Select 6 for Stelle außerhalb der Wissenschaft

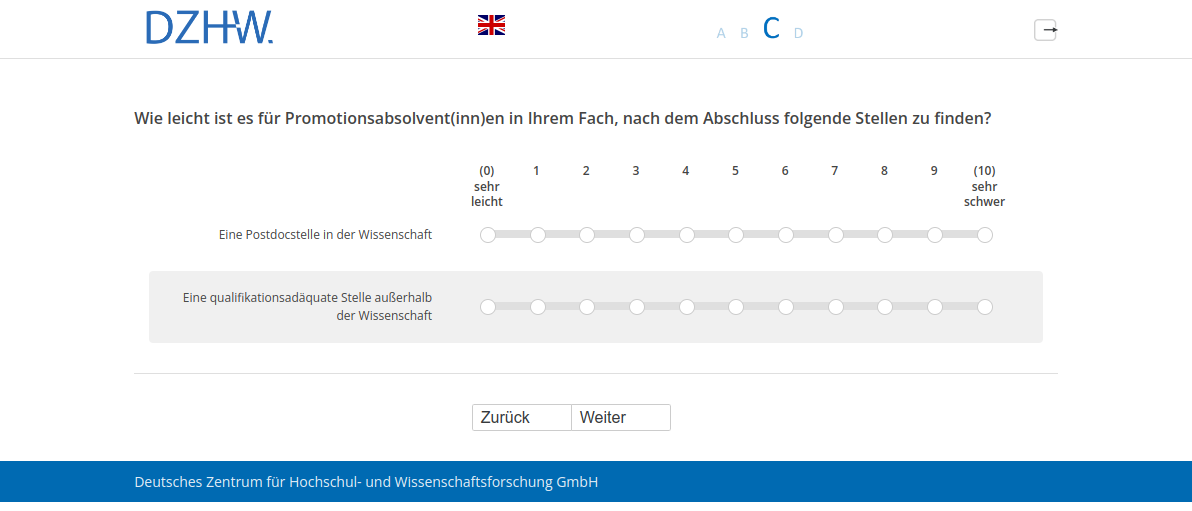pyautogui.click(x=786, y=307)
